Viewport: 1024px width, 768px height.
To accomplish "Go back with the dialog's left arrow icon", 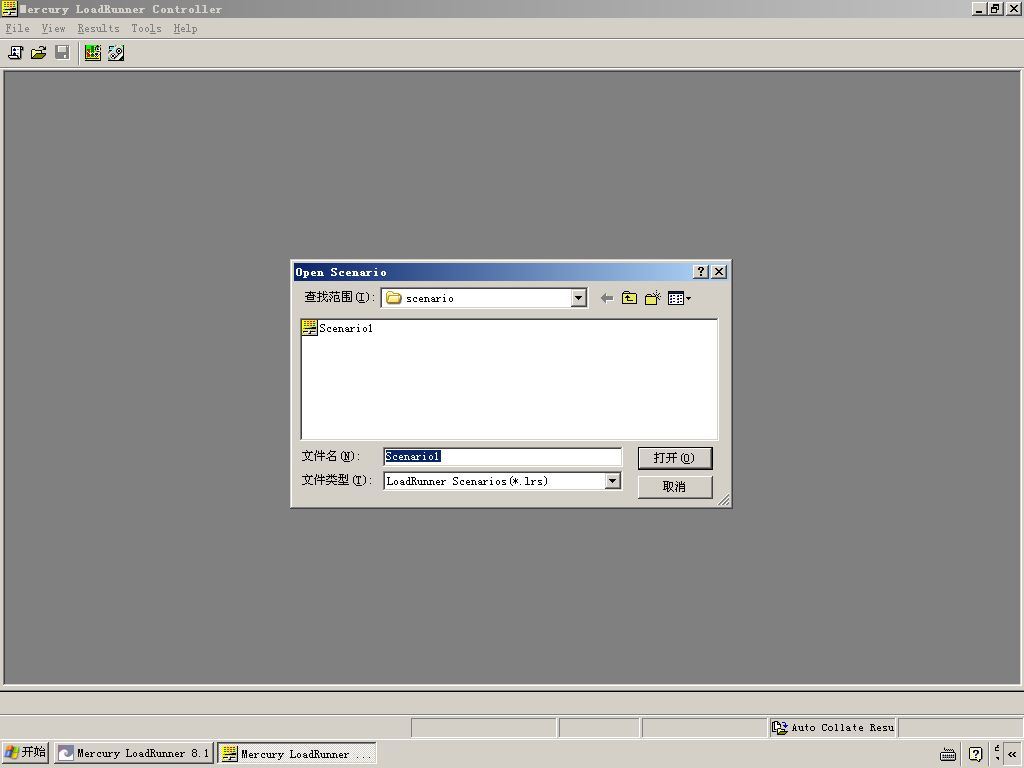I will click(x=607, y=298).
